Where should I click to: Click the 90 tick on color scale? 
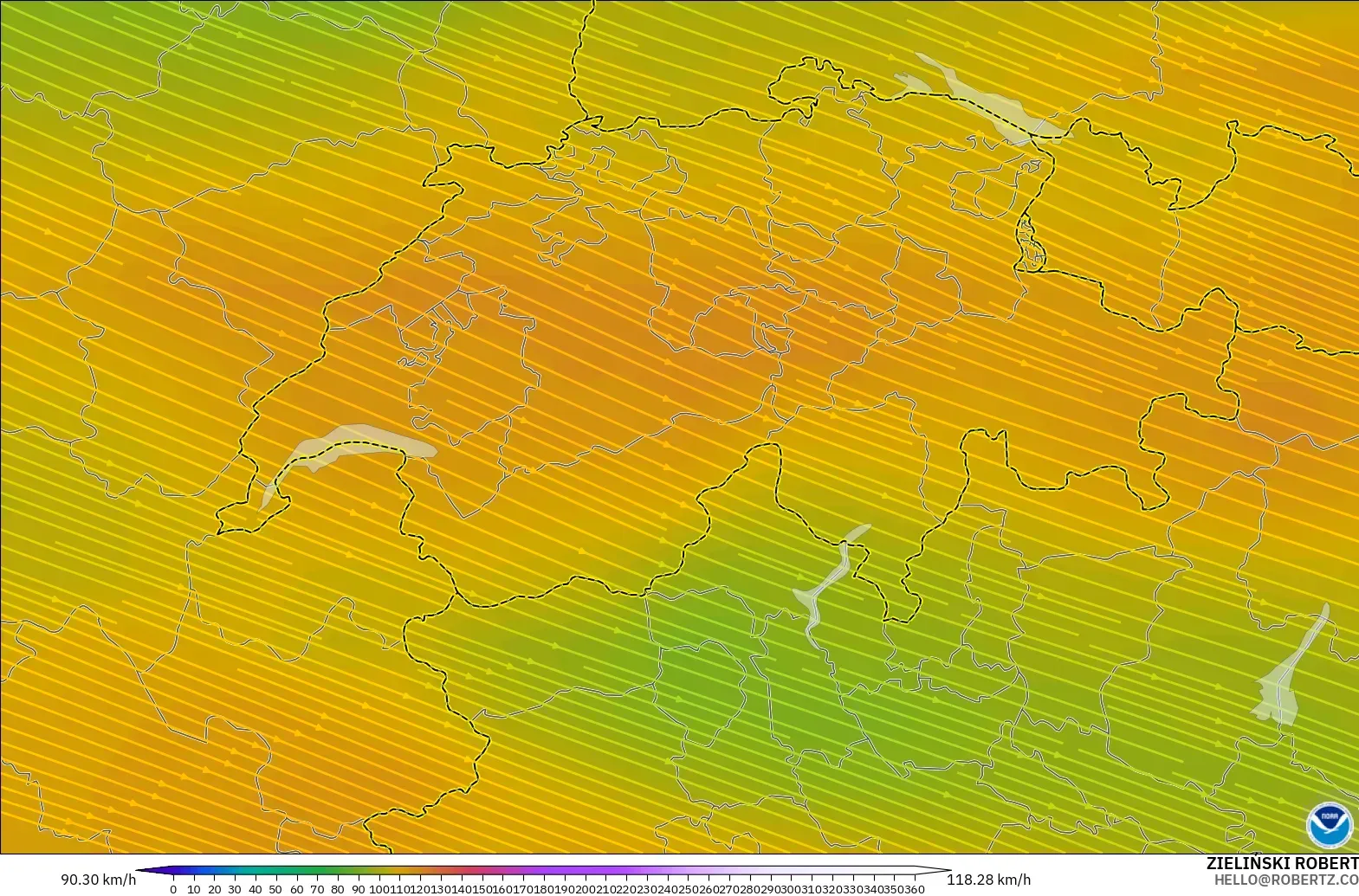coord(358,889)
